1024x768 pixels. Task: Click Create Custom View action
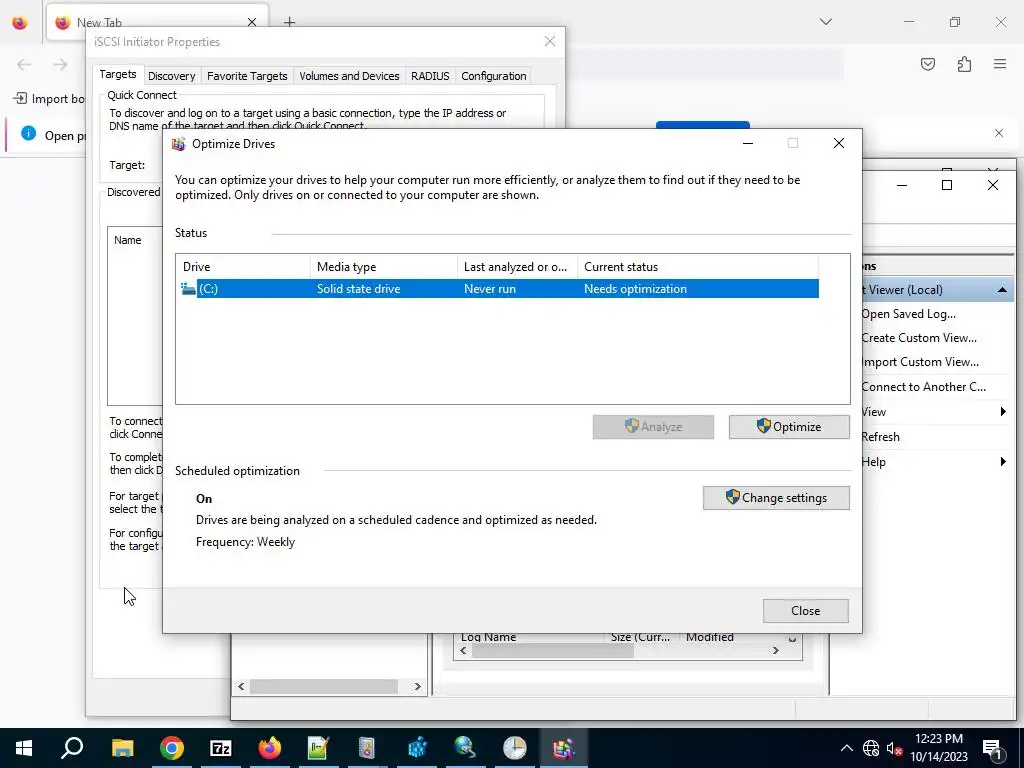pyautogui.click(x=919, y=338)
